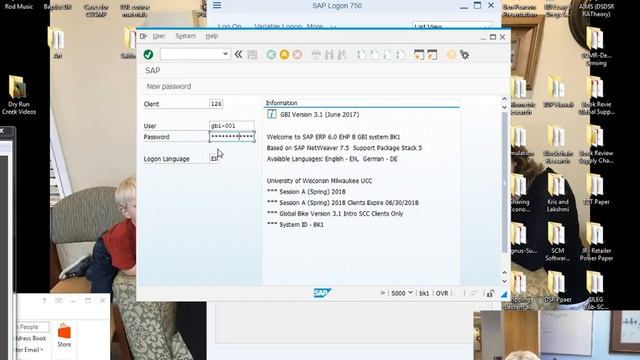Click top scroll-up arrow of SAP window scrollbar

pyautogui.click(x=504, y=99)
